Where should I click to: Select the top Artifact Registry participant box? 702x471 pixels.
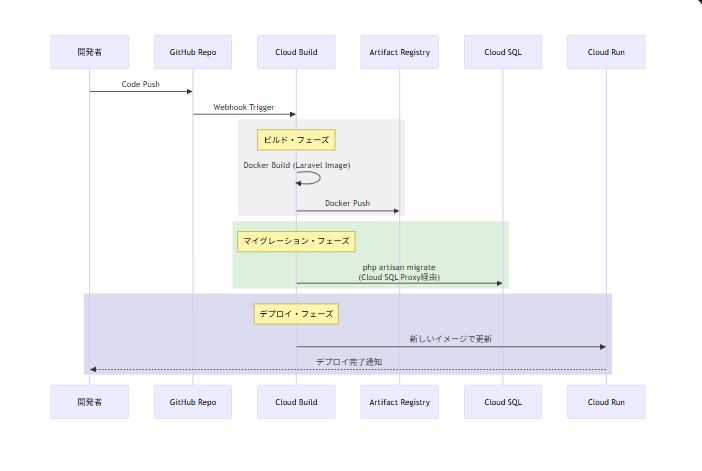click(399, 52)
